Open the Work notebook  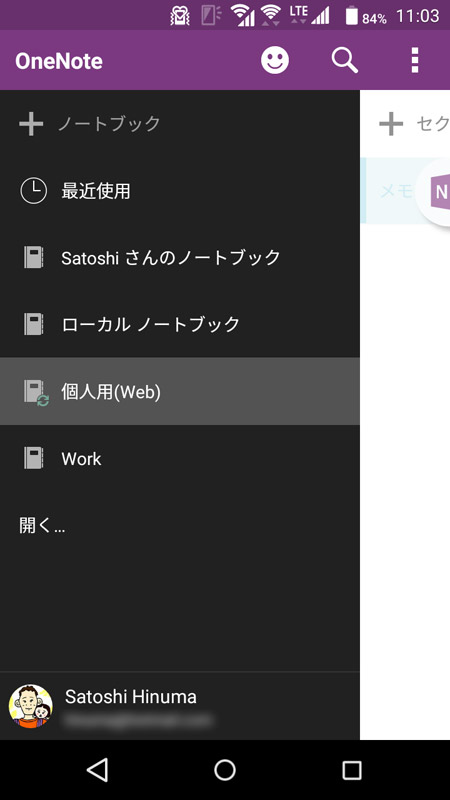pyautogui.click(x=180, y=458)
